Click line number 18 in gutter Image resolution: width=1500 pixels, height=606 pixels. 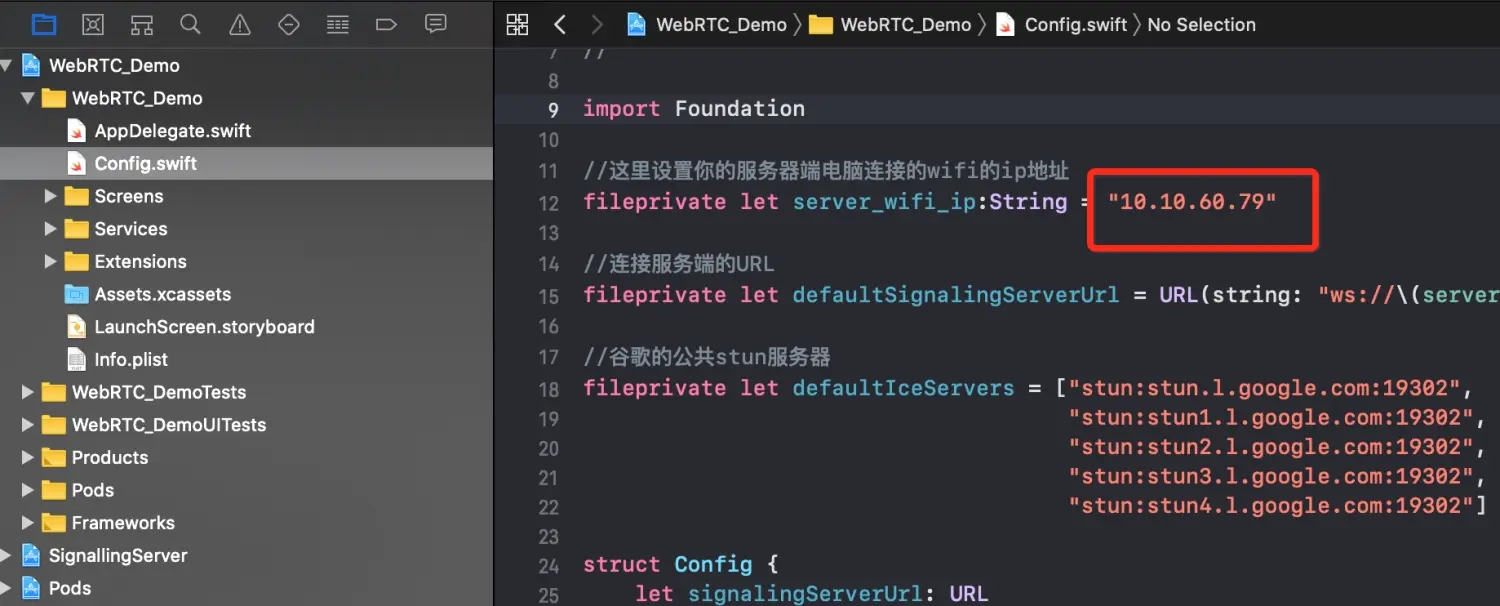click(548, 389)
